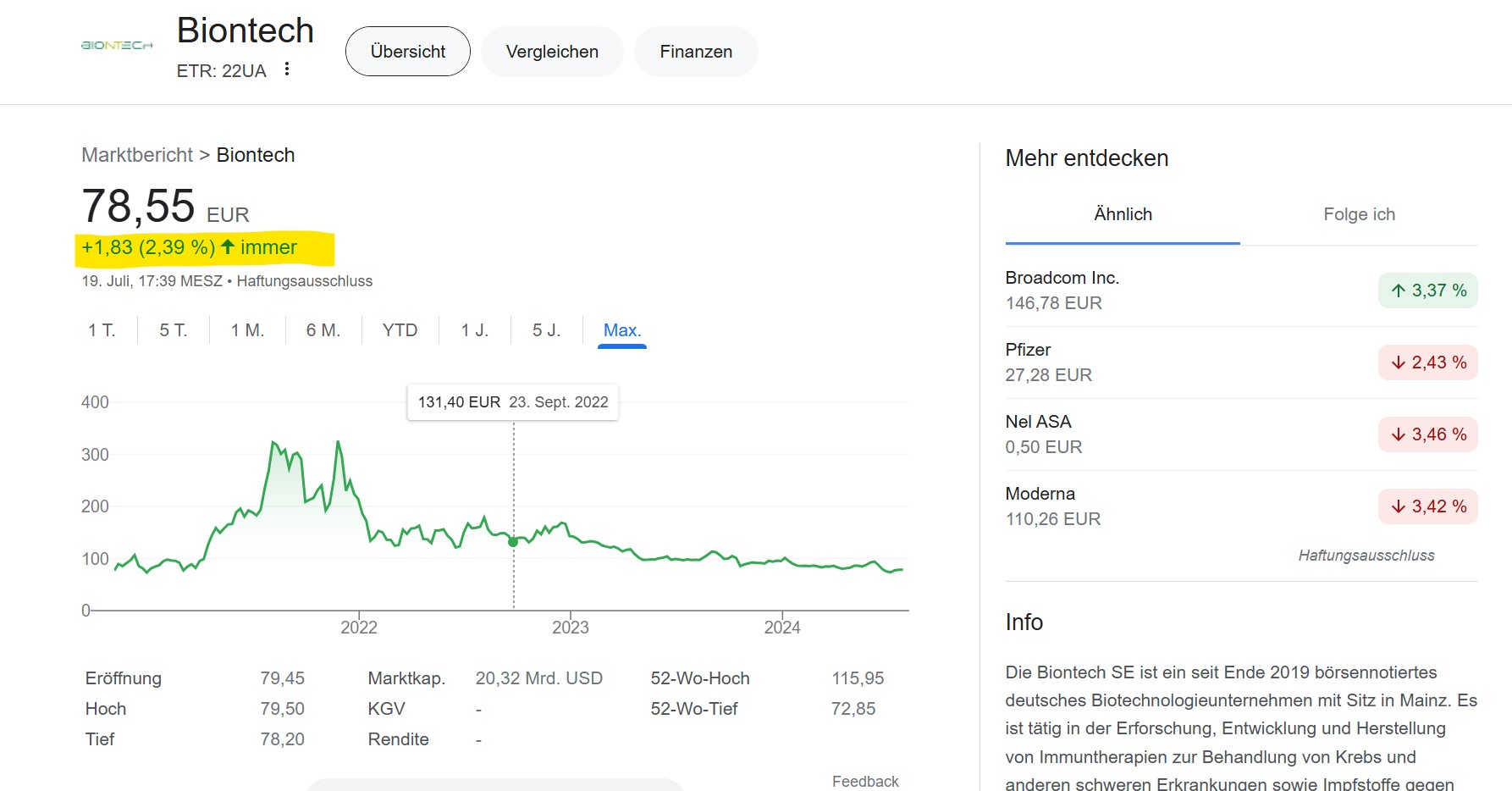This screenshot has width=1512, height=791.
Task: Select the 1 T. time range
Action: pos(102,330)
